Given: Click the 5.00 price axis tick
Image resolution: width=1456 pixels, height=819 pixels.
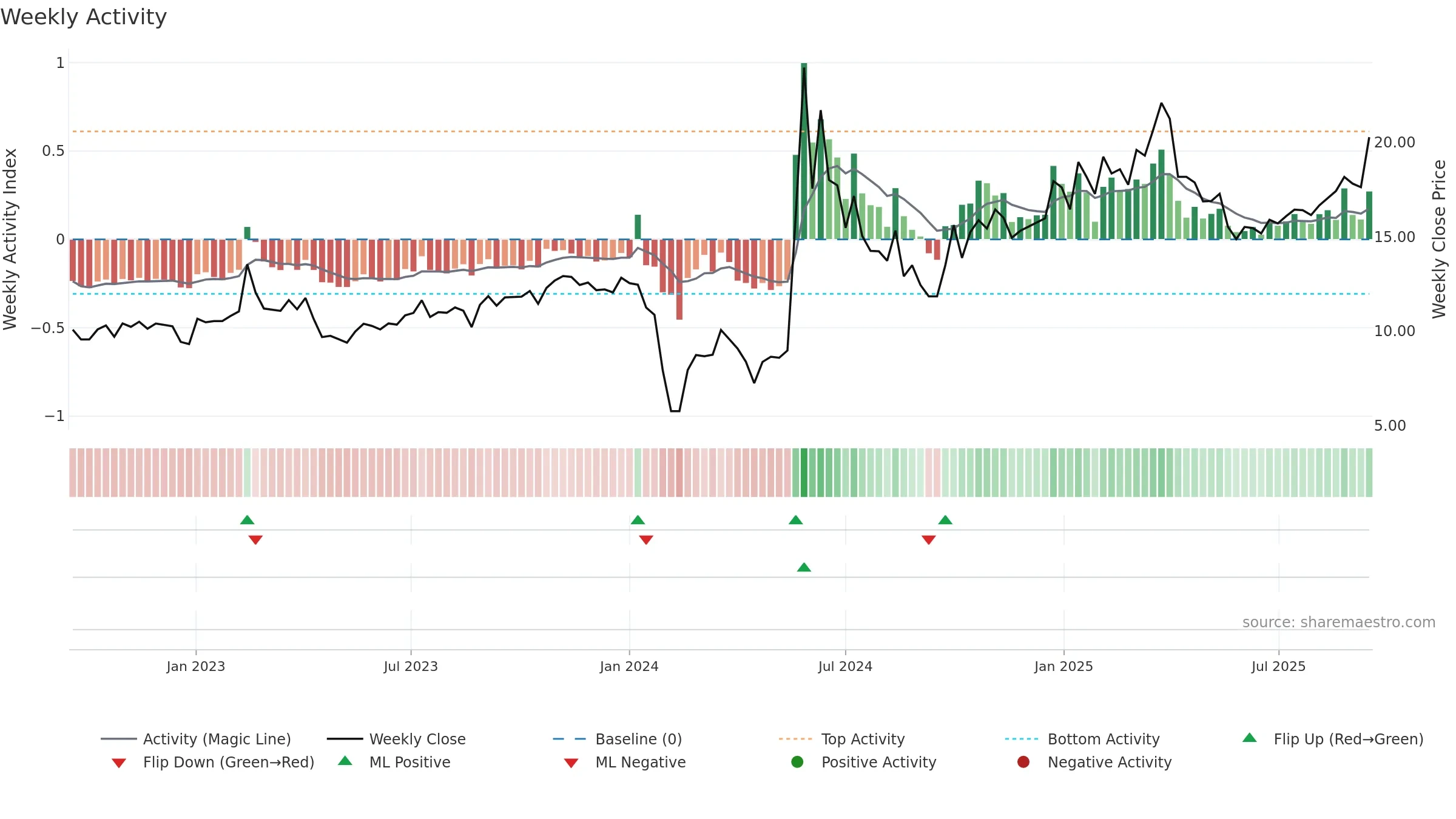Looking at the screenshot, I should 1390,426.
